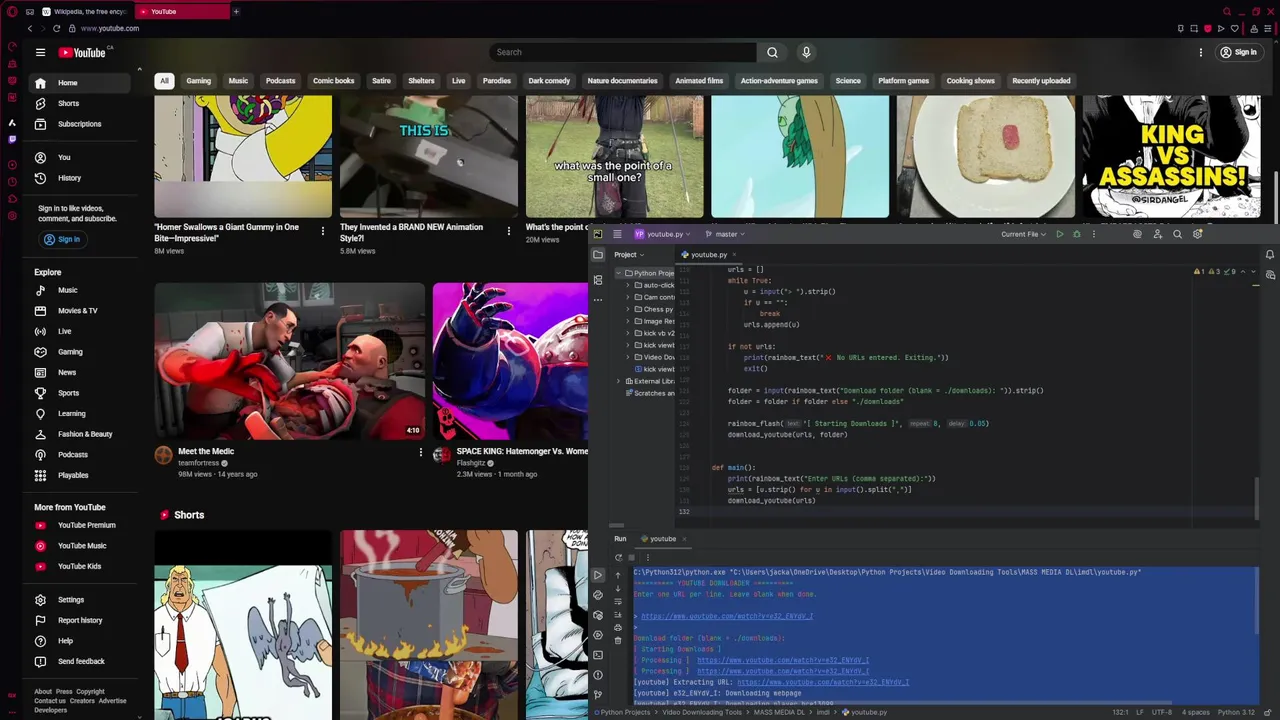Open the Structure tool window in PyCharm
This screenshot has width=1280, height=720.
(x=598, y=280)
